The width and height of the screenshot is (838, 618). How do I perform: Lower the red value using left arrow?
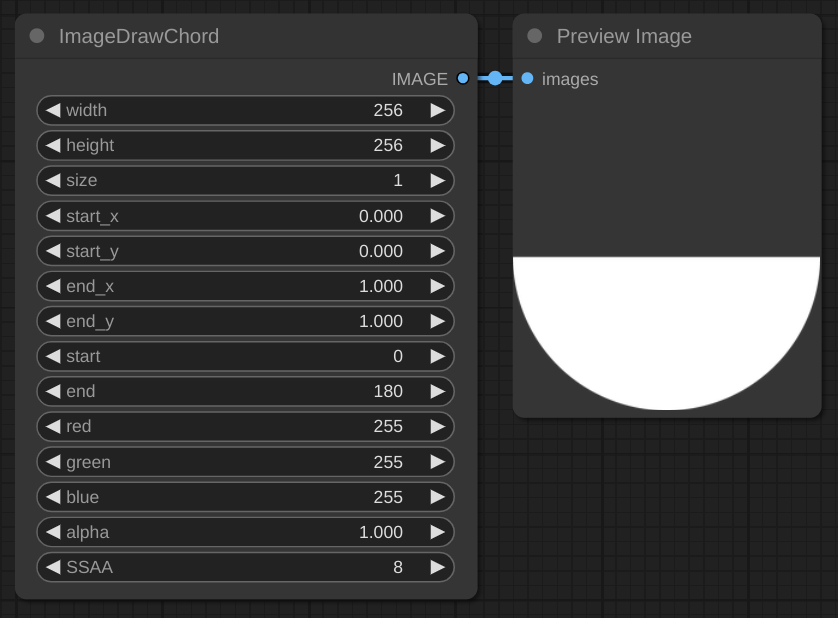click(x=53, y=426)
